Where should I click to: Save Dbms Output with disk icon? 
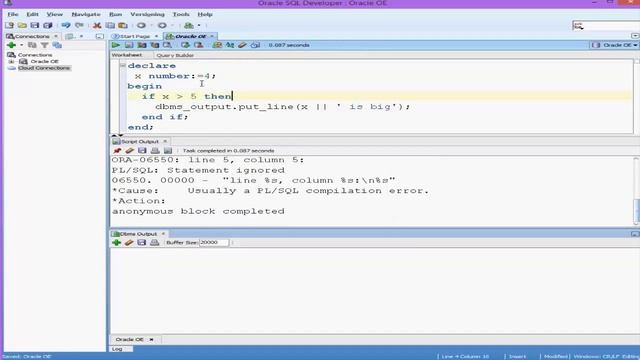click(142, 242)
